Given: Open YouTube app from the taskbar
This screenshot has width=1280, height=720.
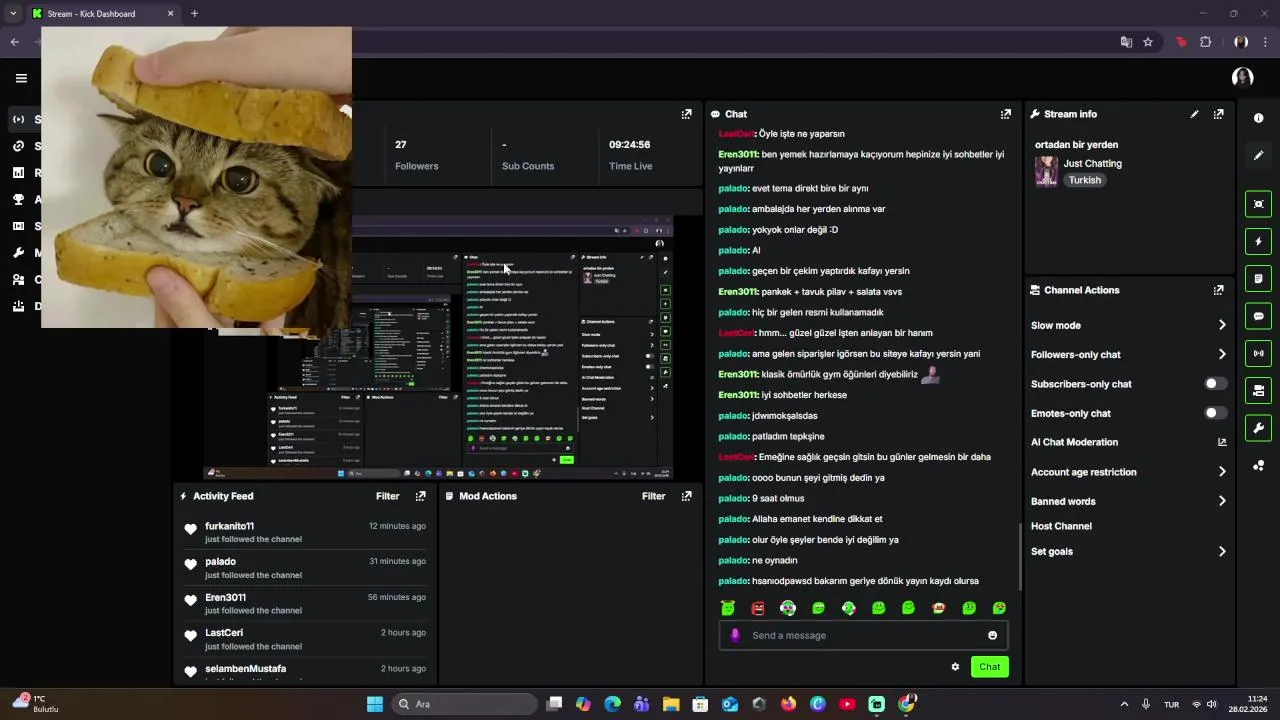Looking at the screenshot, I should coord(847,704).
